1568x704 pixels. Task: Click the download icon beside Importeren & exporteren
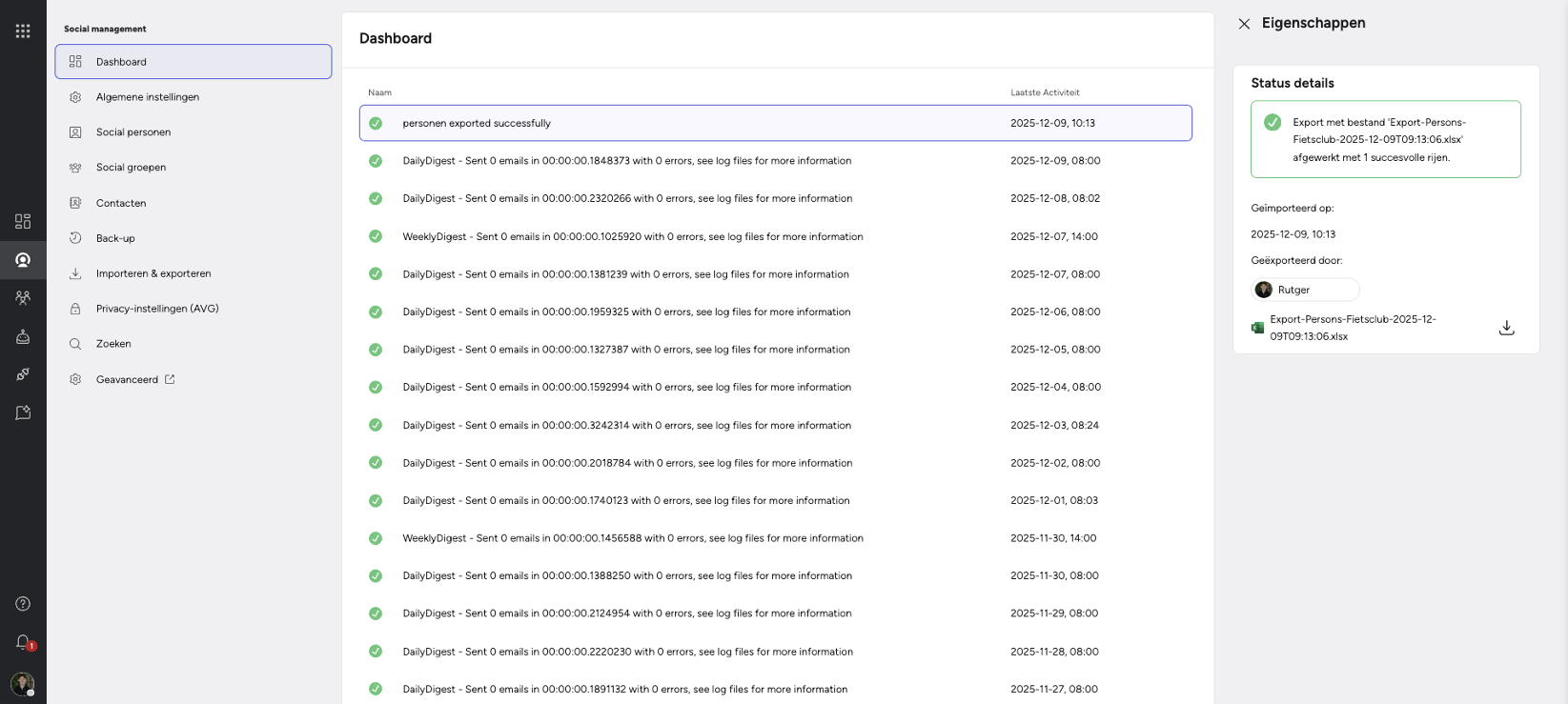pos(75,273)
